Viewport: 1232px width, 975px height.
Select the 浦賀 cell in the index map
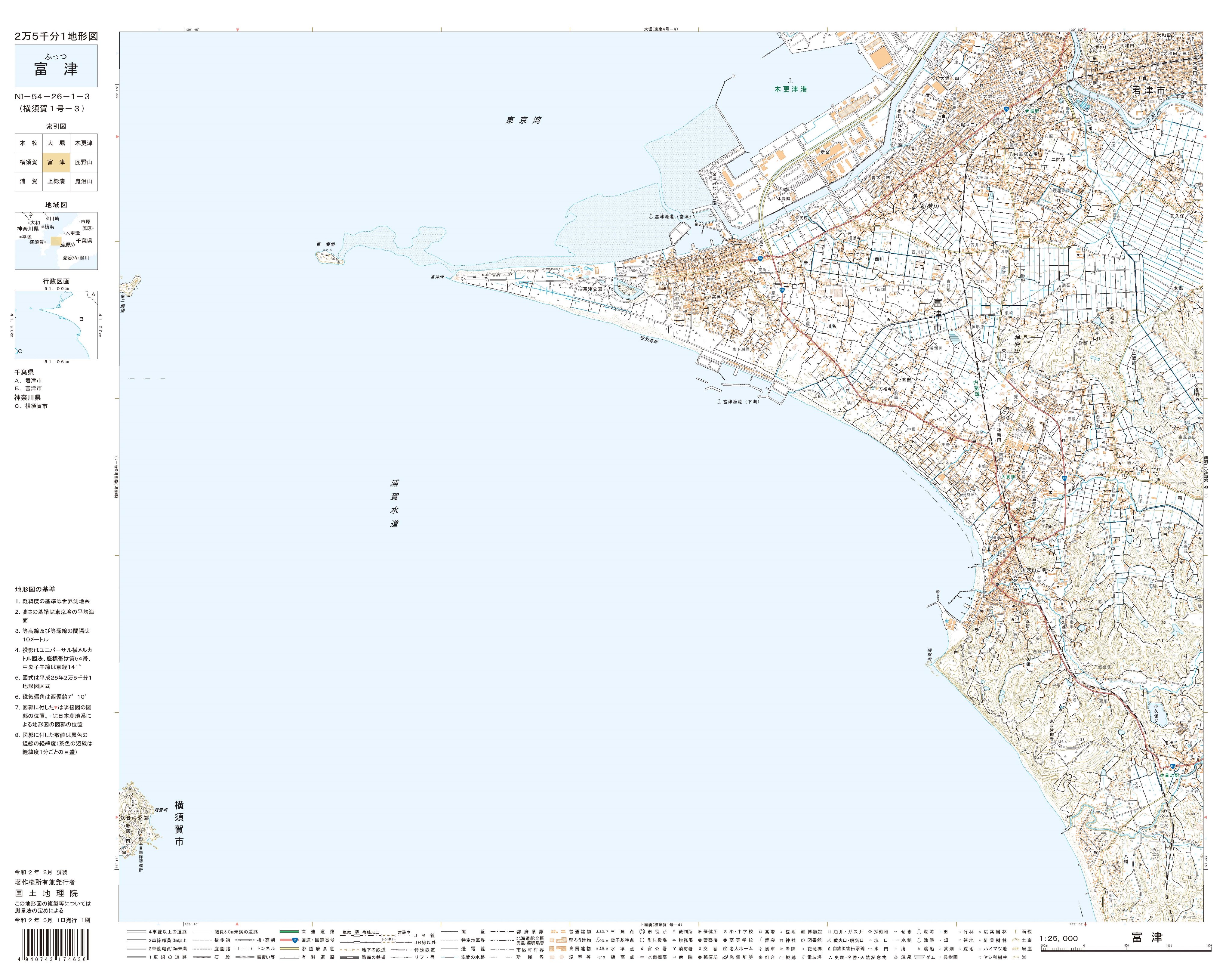[29, 181]
